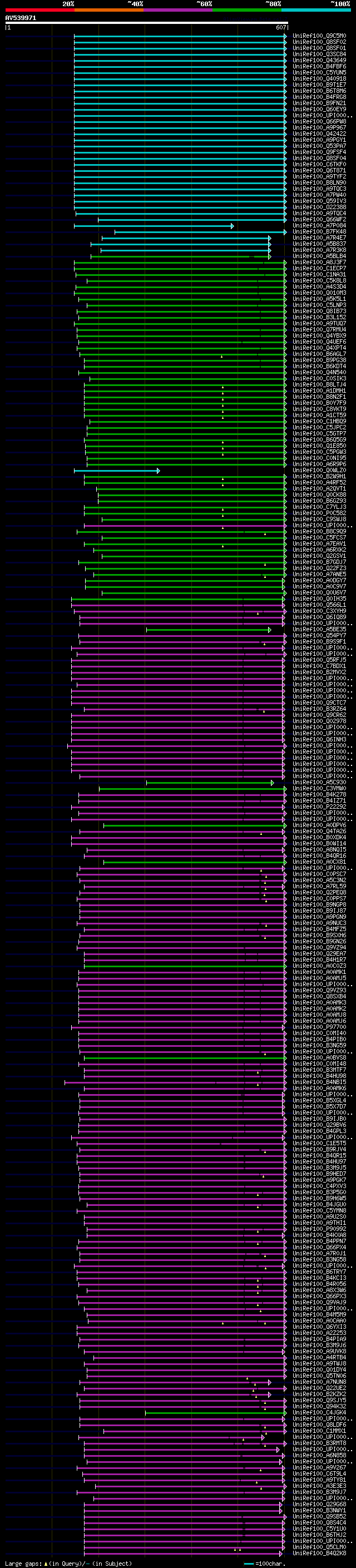Open the UniRef100_A8J3F7 hit label
This screenshot has height=1568, width=356.
click(319, 263)
